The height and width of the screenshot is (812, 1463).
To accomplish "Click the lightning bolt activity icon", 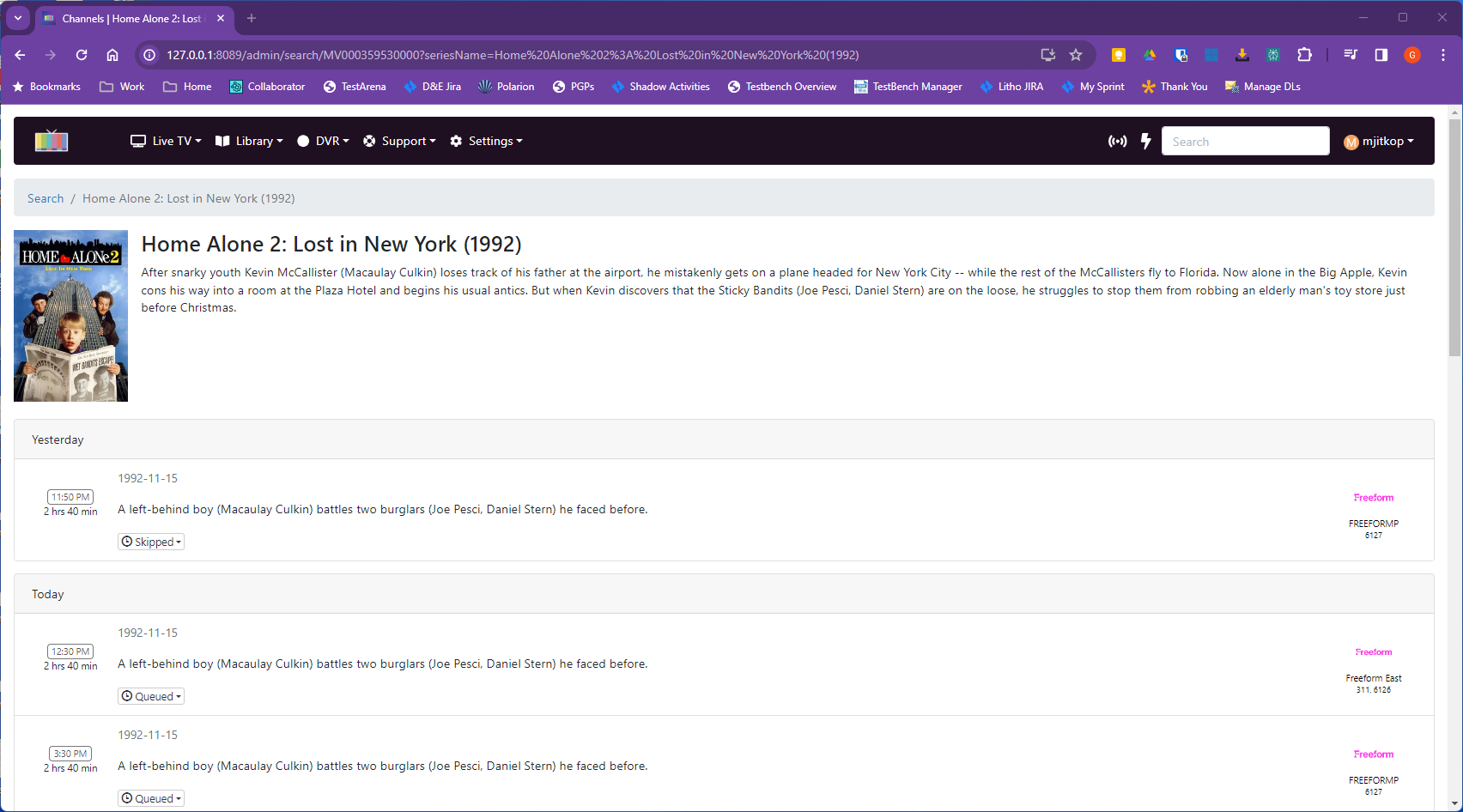I will coord(1145,141).
